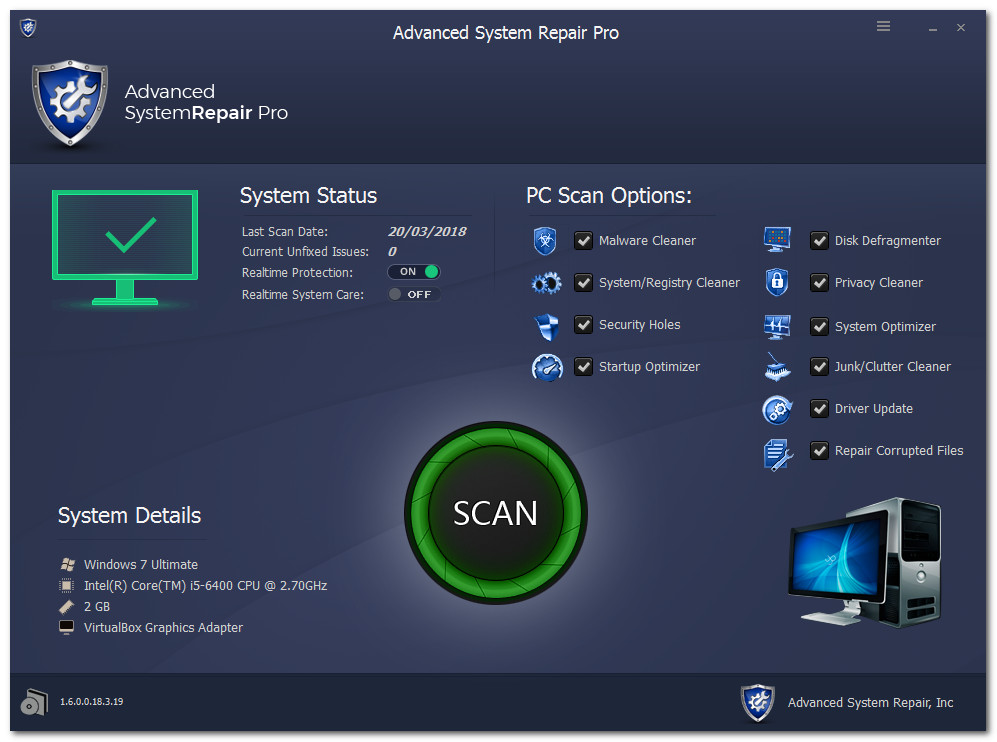Uncheck the Privacy Cleaner checkbox

coord(819,282)
